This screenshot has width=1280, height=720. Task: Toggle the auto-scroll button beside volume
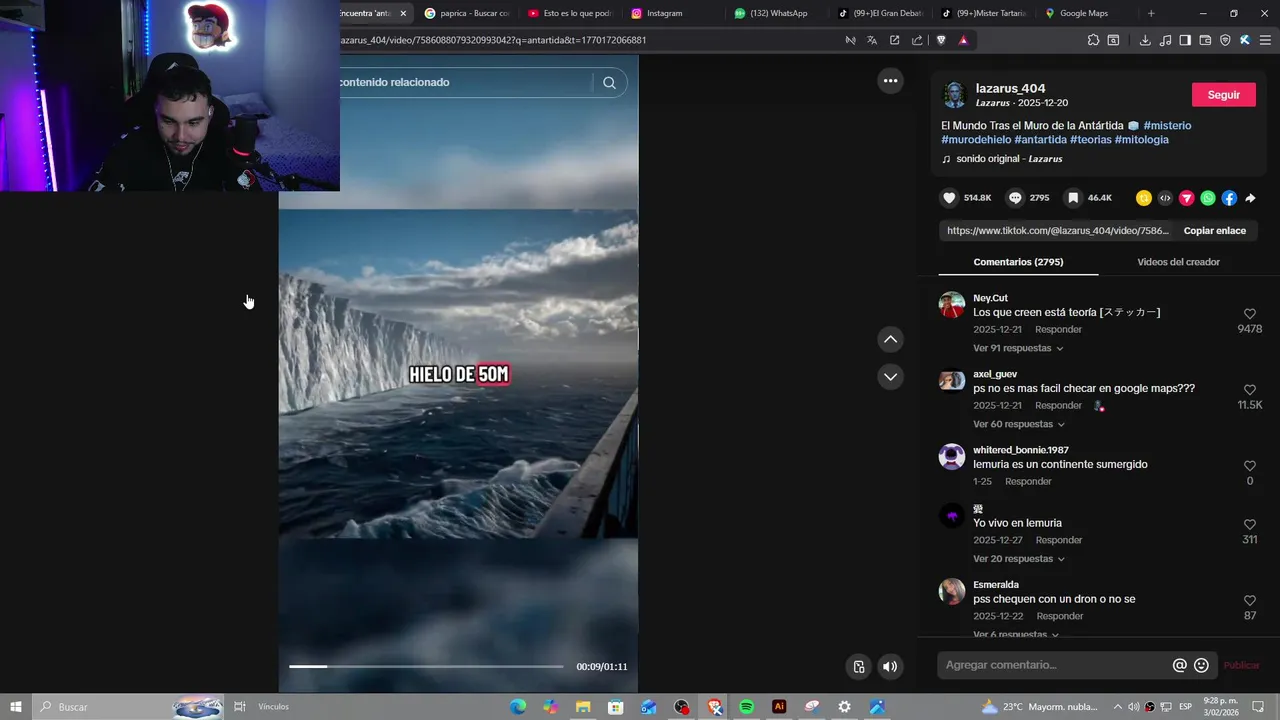[x=858, y=666]
